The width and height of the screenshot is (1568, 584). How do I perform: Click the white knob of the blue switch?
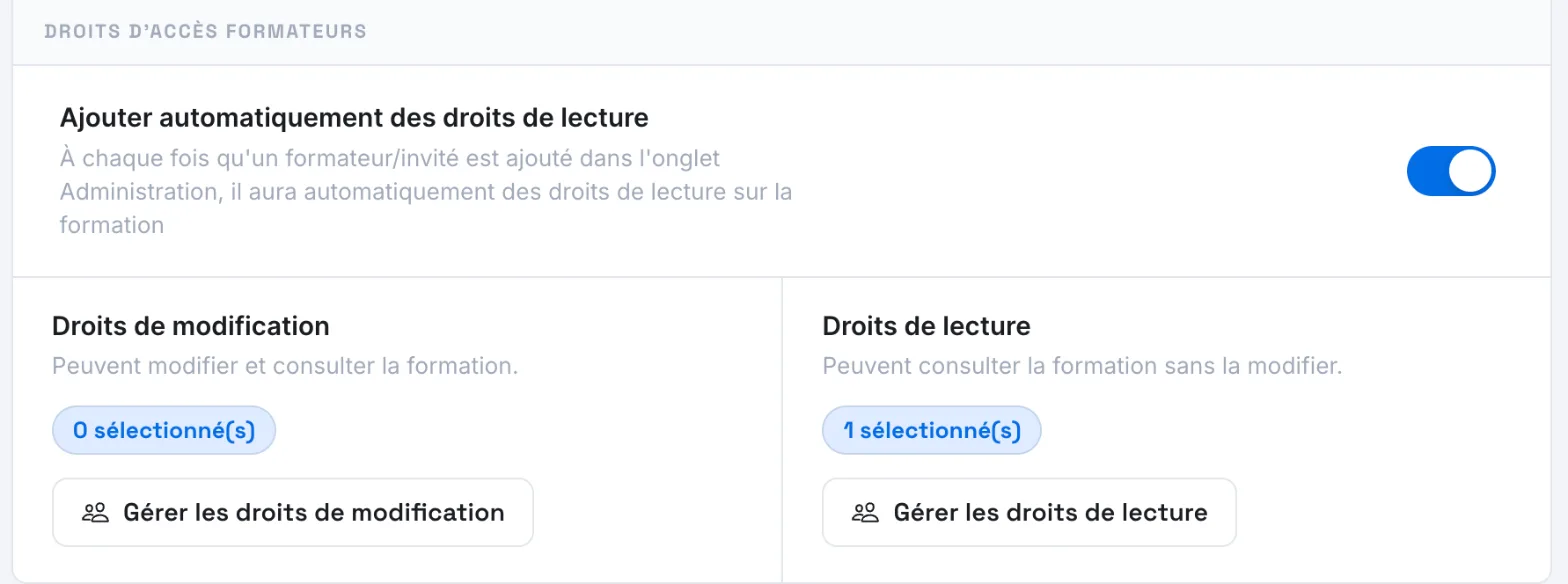1470,172
